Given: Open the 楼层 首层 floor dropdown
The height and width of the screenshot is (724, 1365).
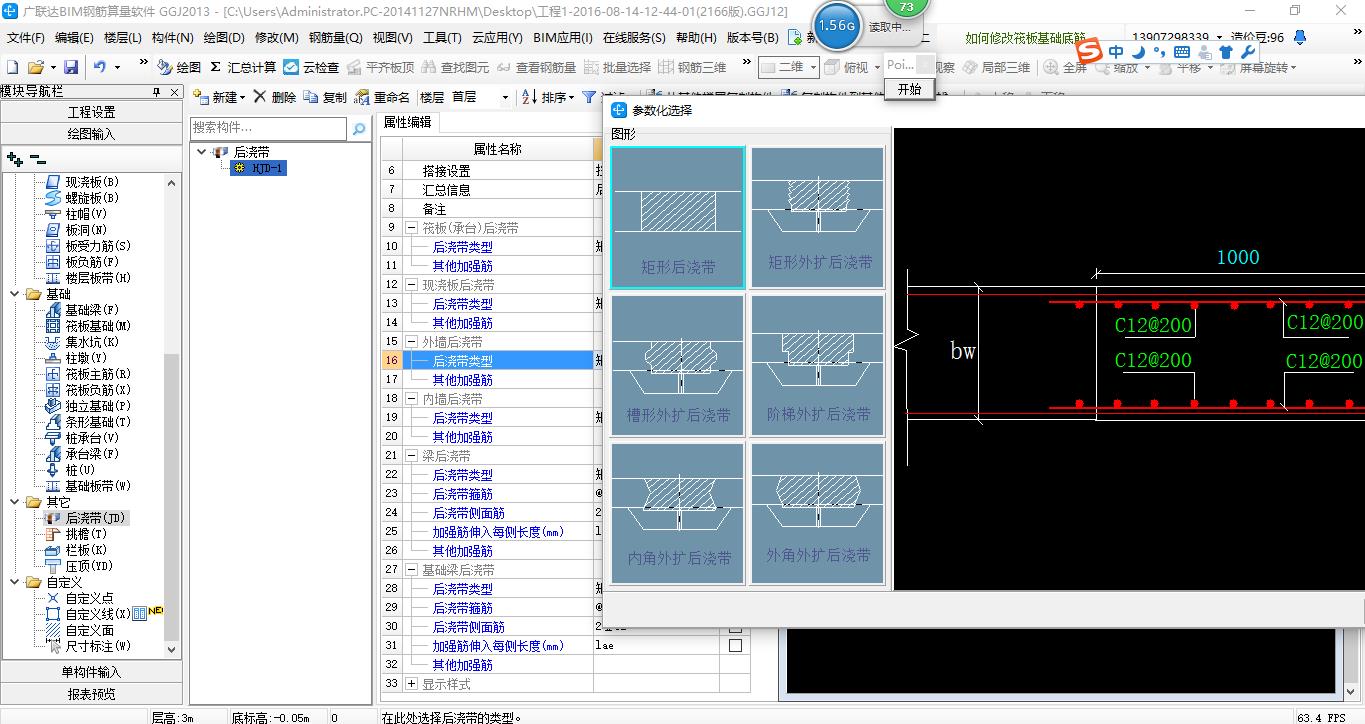Looking at the screenshot, I should click(x=505, y=98).
